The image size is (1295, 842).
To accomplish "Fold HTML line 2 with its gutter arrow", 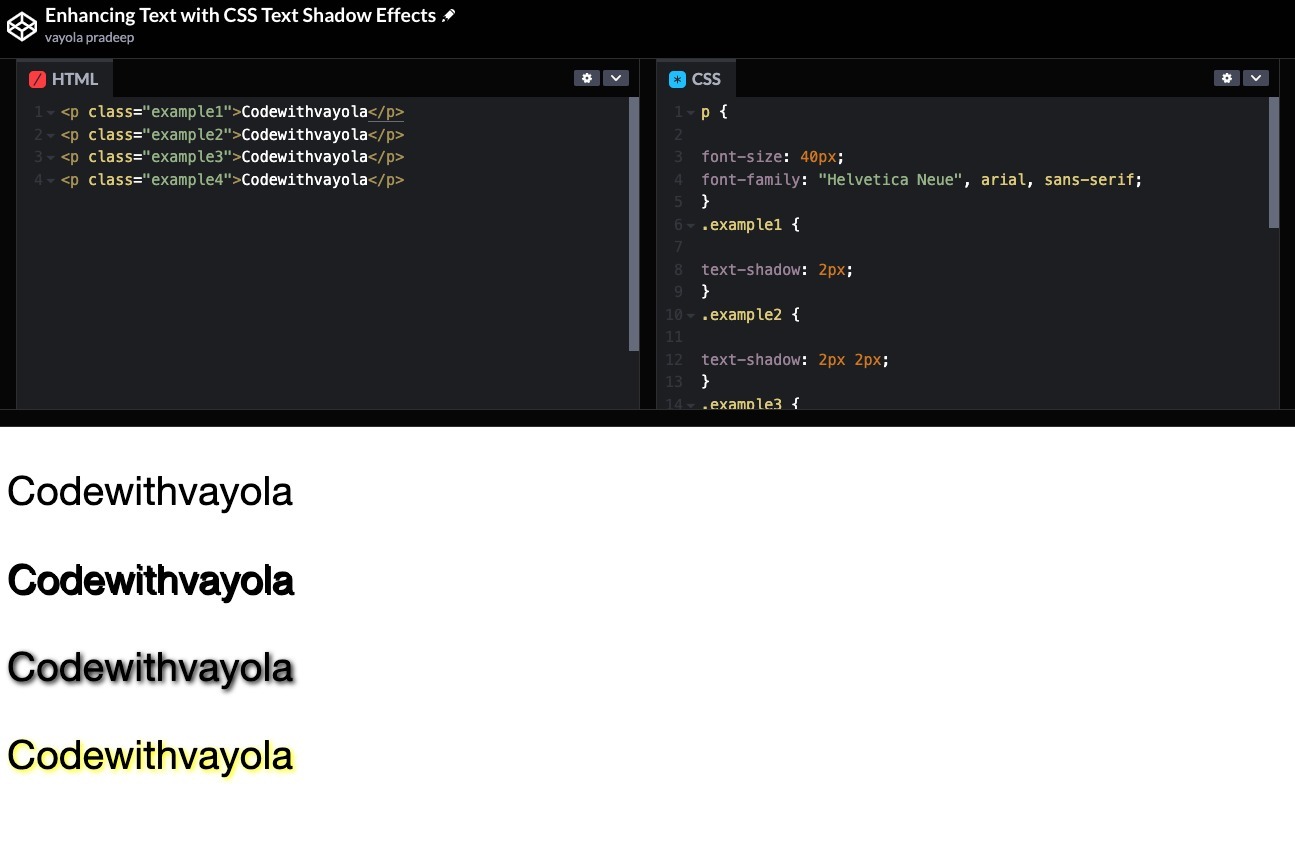I will click(51, 135).
